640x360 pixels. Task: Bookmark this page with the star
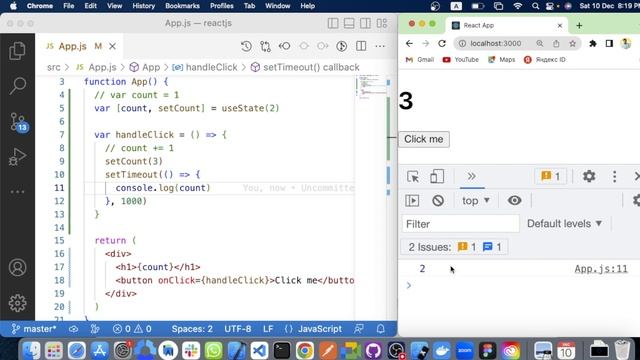(x=573, y=43)
